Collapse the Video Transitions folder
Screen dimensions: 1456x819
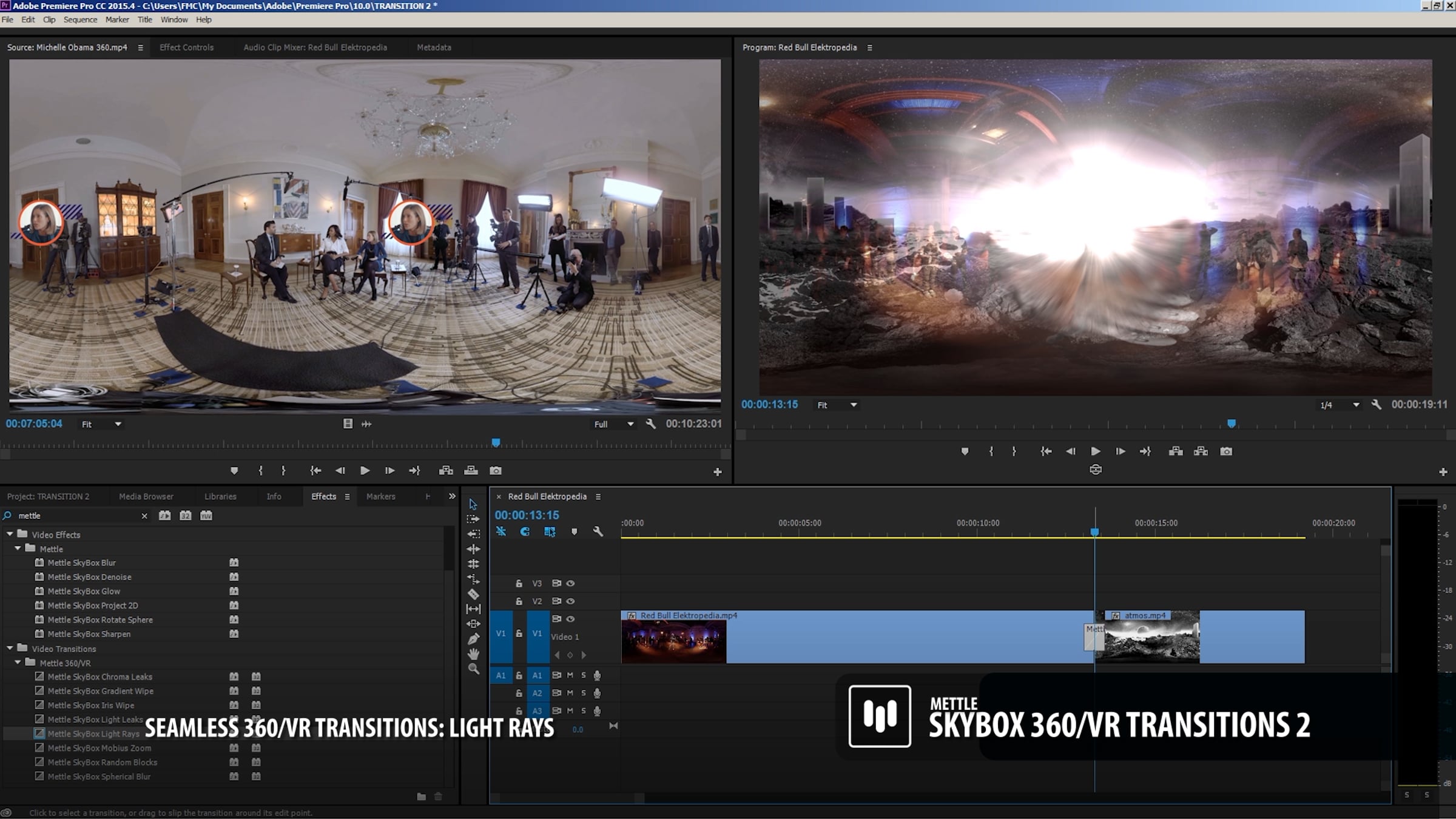coord(10,648)
